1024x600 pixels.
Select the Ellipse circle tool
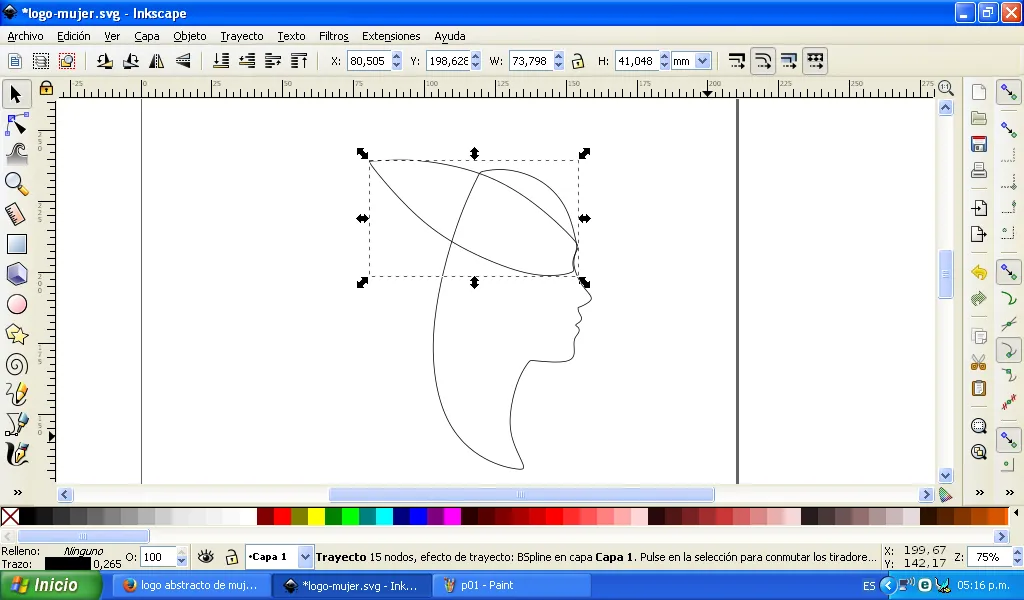(x=16, y=304)
